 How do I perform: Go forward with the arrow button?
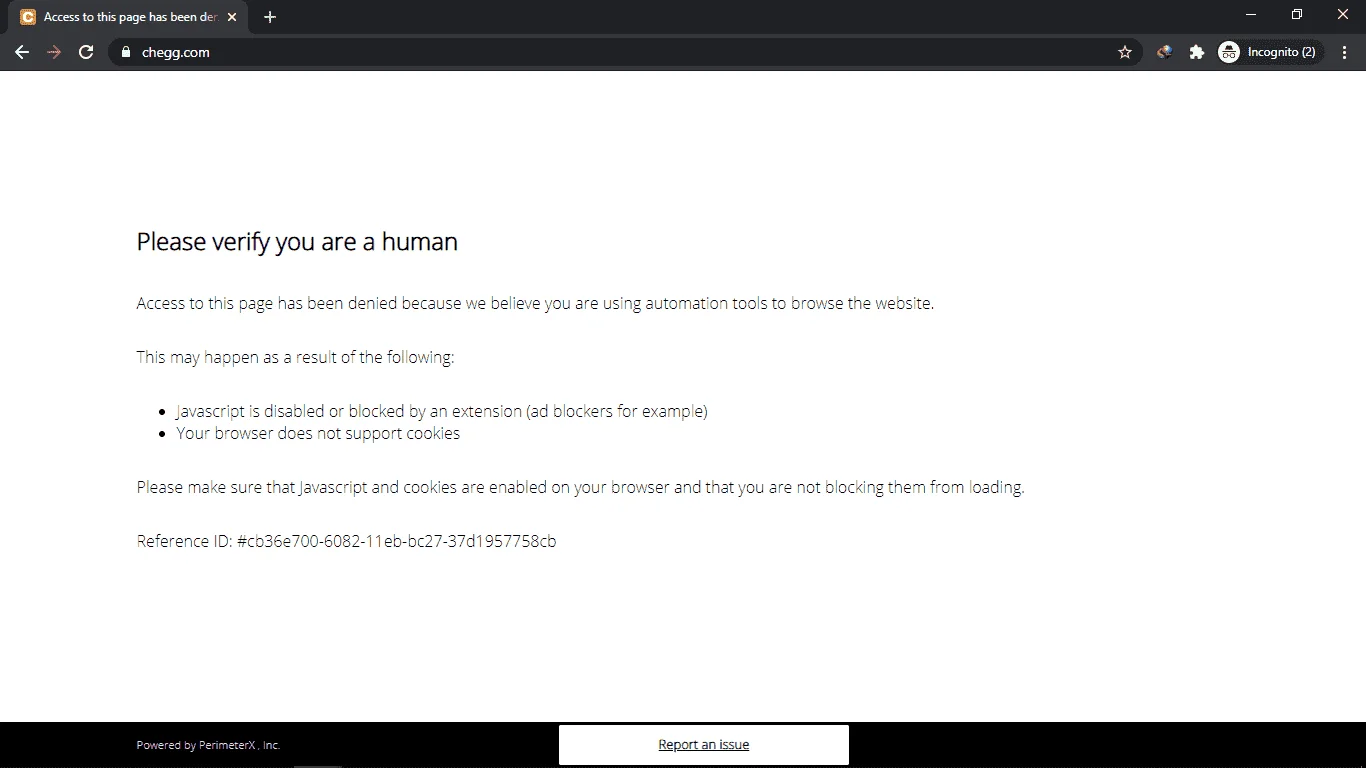point(54,52)
